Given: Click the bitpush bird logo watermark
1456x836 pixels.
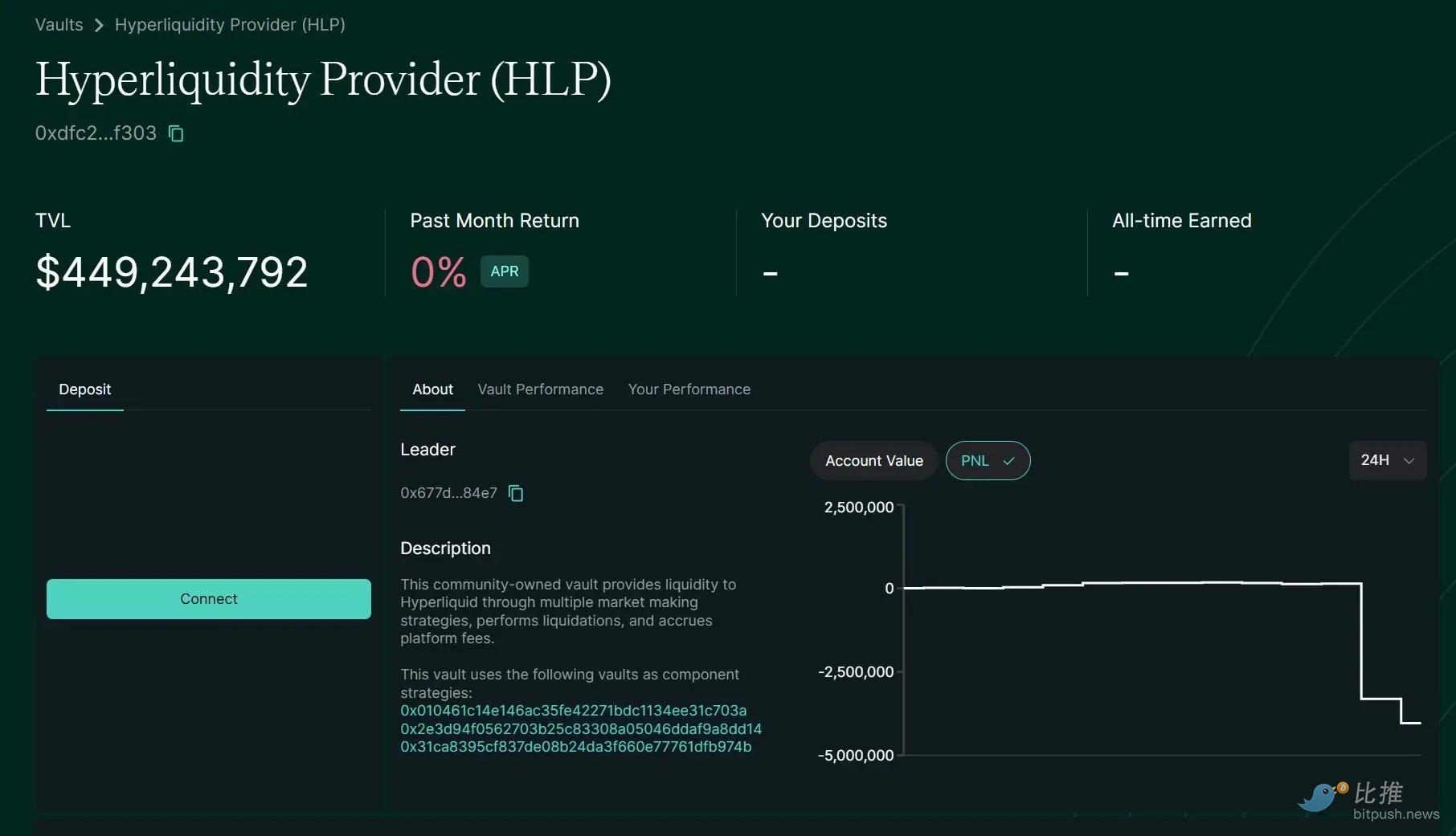Looking at the screenshot, I should (1321, 797).
